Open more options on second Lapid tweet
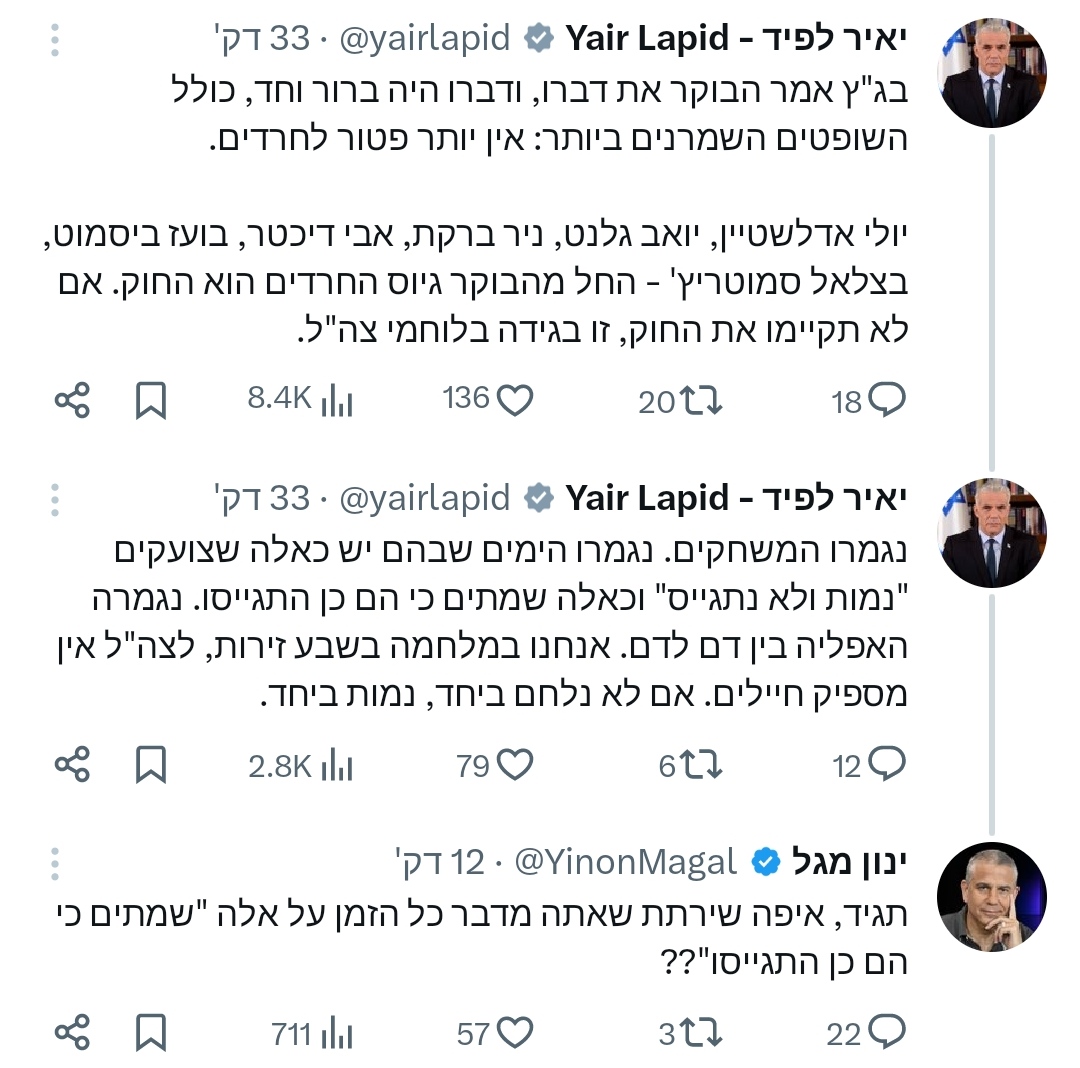Image resolution: width=1080 pixels, height=1068 pixels. (x=55, y=497)
